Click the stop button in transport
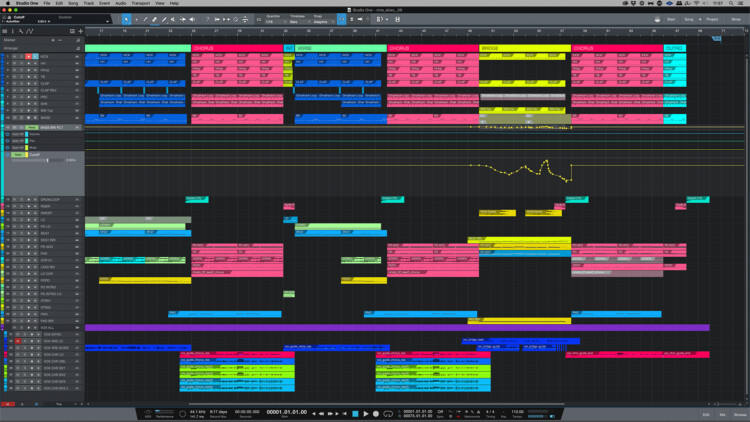The image size is (750, 422). point(355,413)
